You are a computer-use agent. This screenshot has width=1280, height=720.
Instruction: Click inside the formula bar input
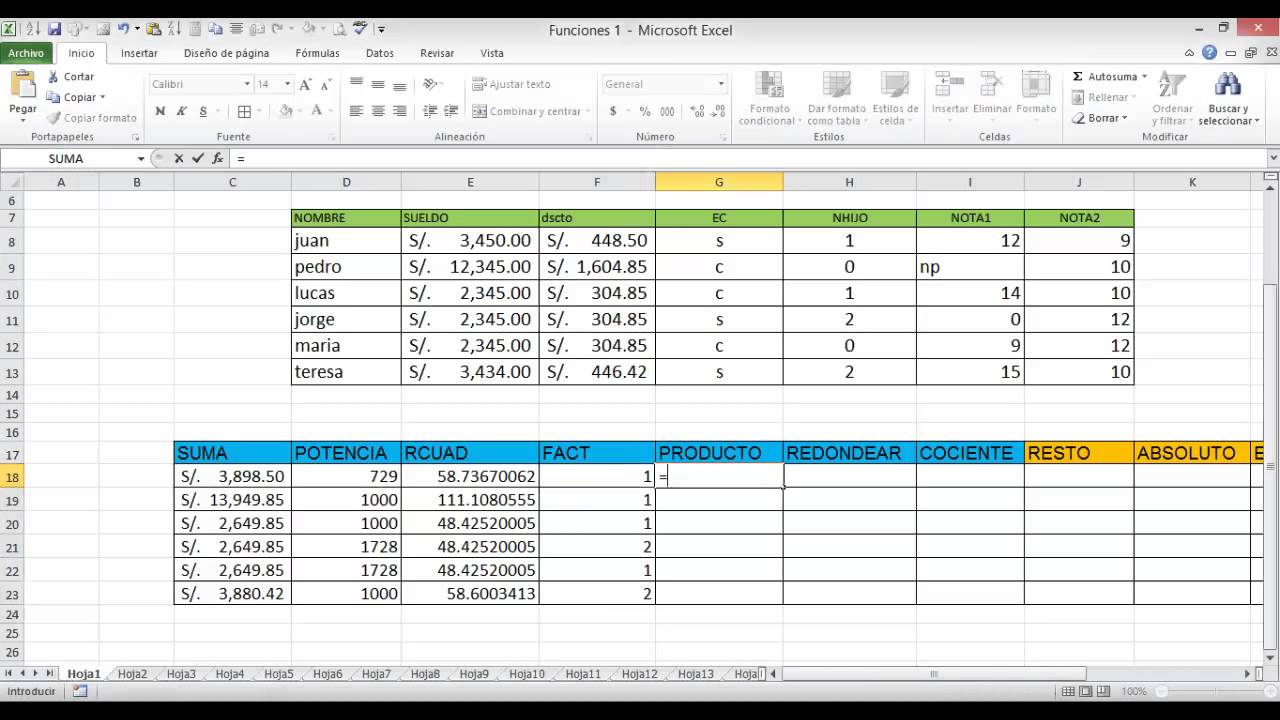pyautogui.click(x=750, y=158)
